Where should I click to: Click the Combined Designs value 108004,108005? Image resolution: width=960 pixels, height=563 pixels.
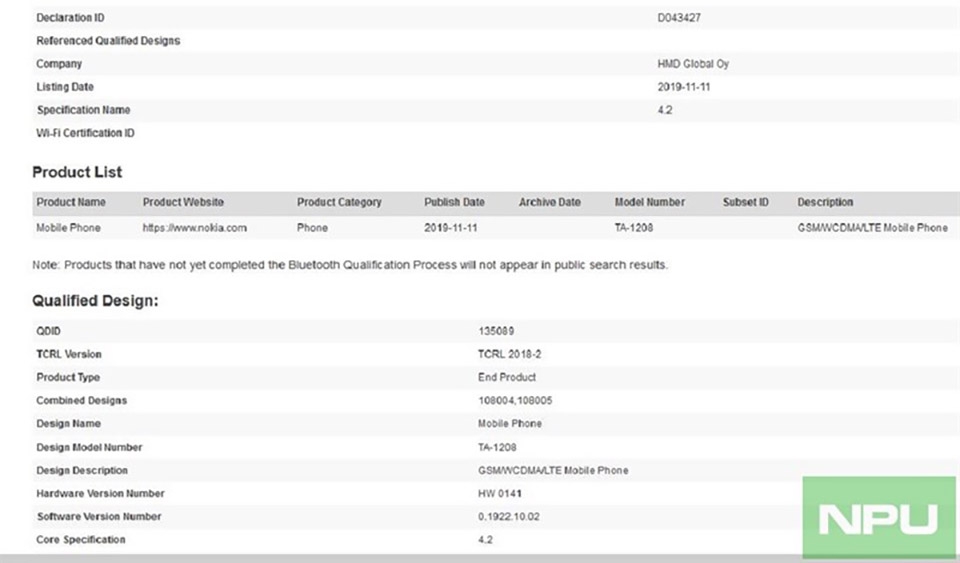515,400
